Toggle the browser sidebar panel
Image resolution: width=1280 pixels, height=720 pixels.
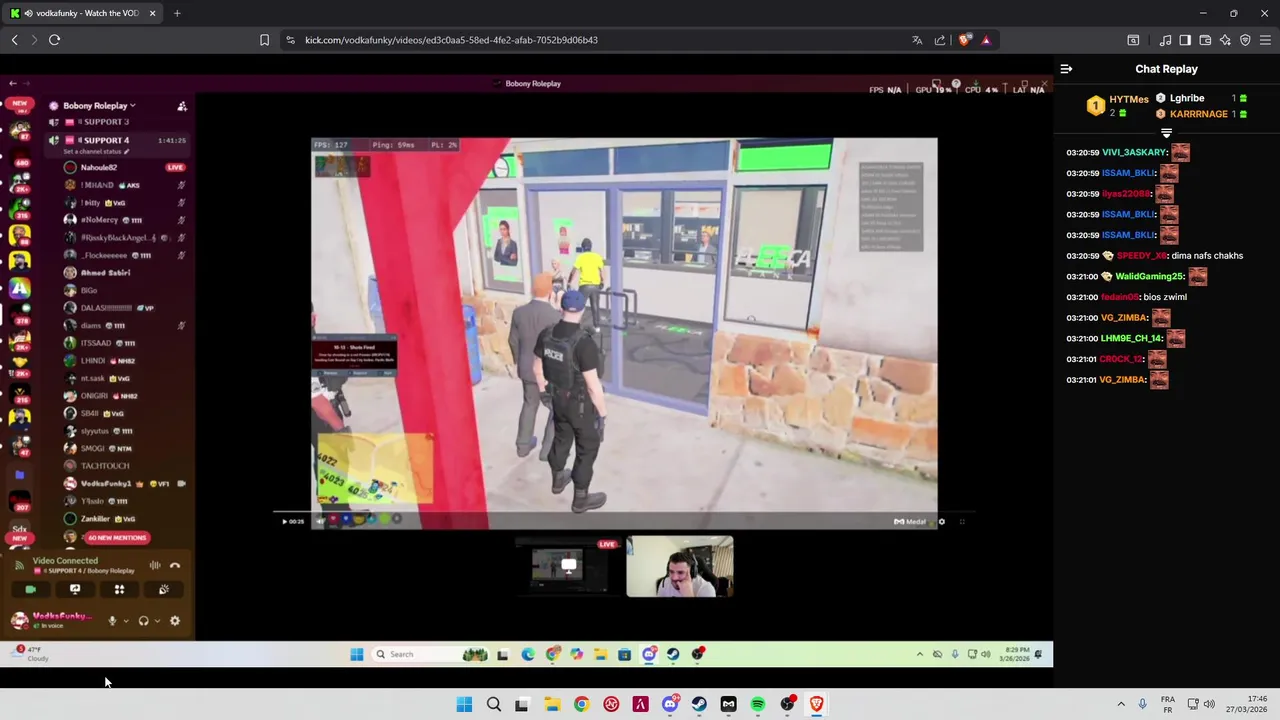[x=1185, y=40]
